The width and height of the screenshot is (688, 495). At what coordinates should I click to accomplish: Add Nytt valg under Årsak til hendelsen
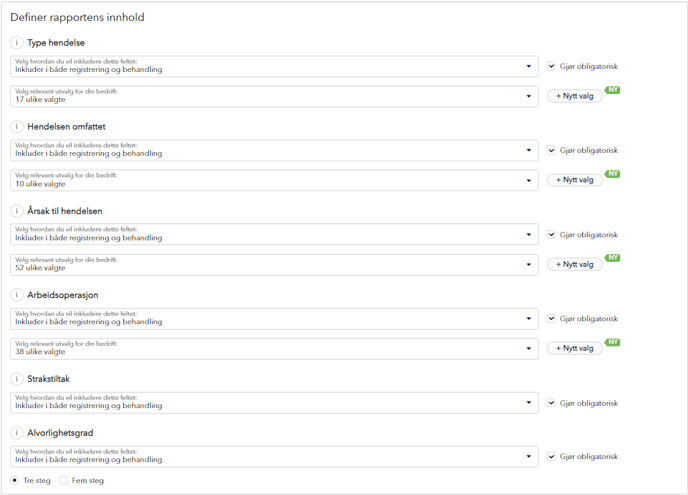pyautogui.click(x=574, y=264)
